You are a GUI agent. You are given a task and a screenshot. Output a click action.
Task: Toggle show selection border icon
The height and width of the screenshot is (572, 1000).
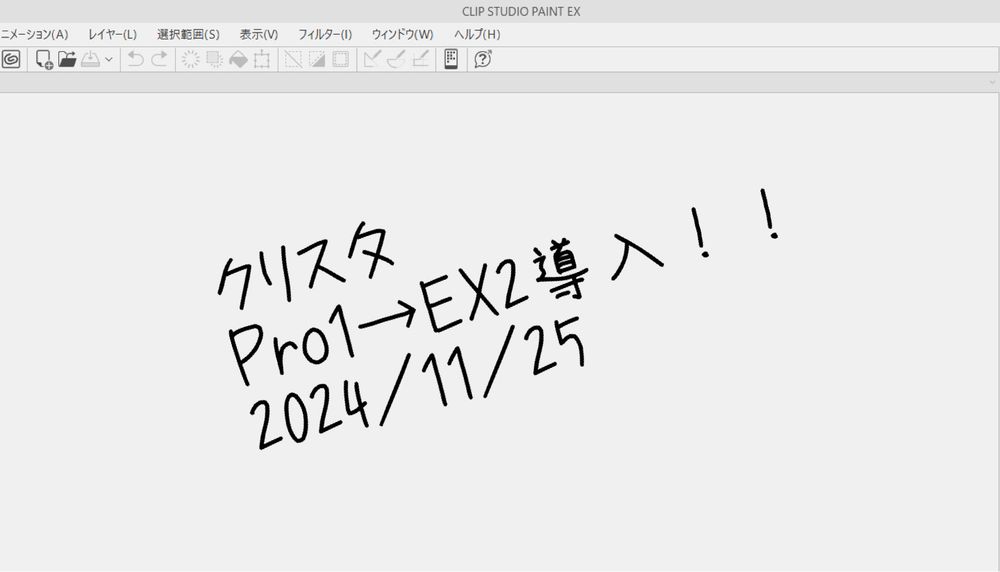341,59
